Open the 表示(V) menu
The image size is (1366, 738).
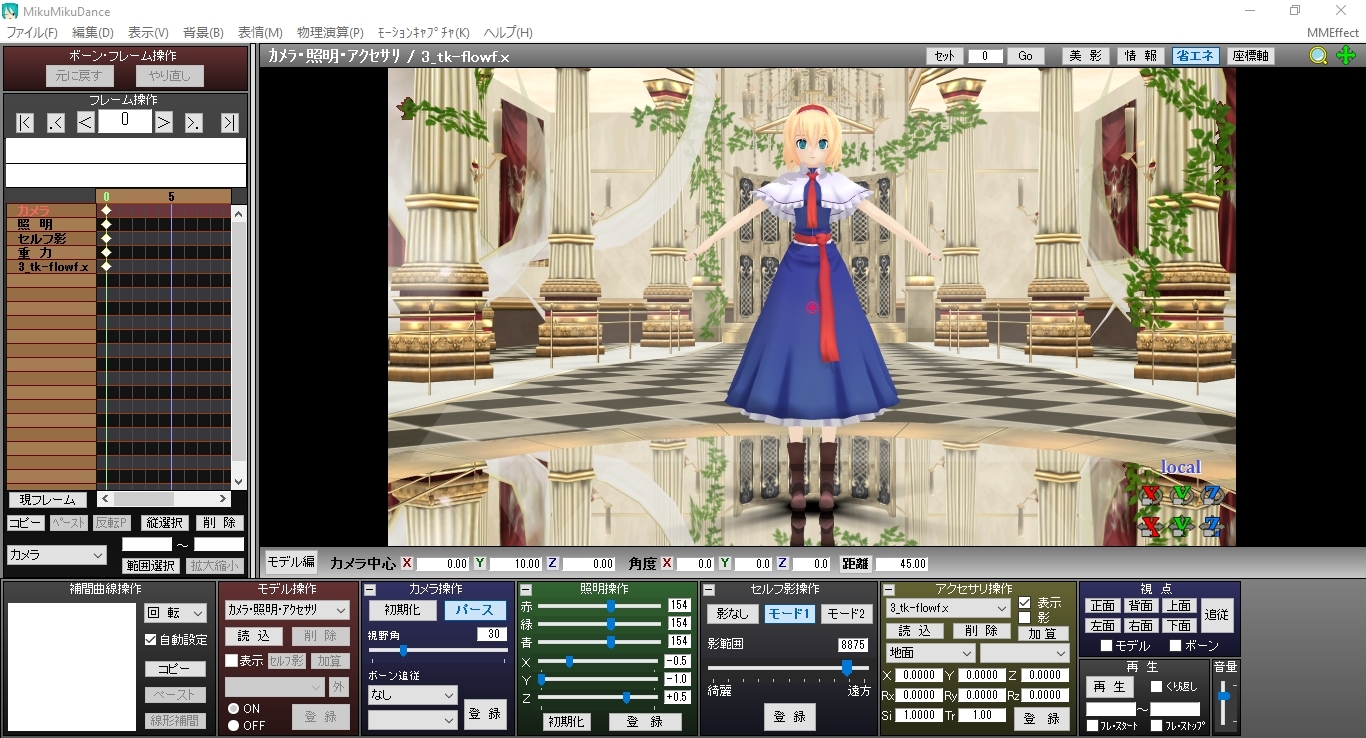(148, 33)
